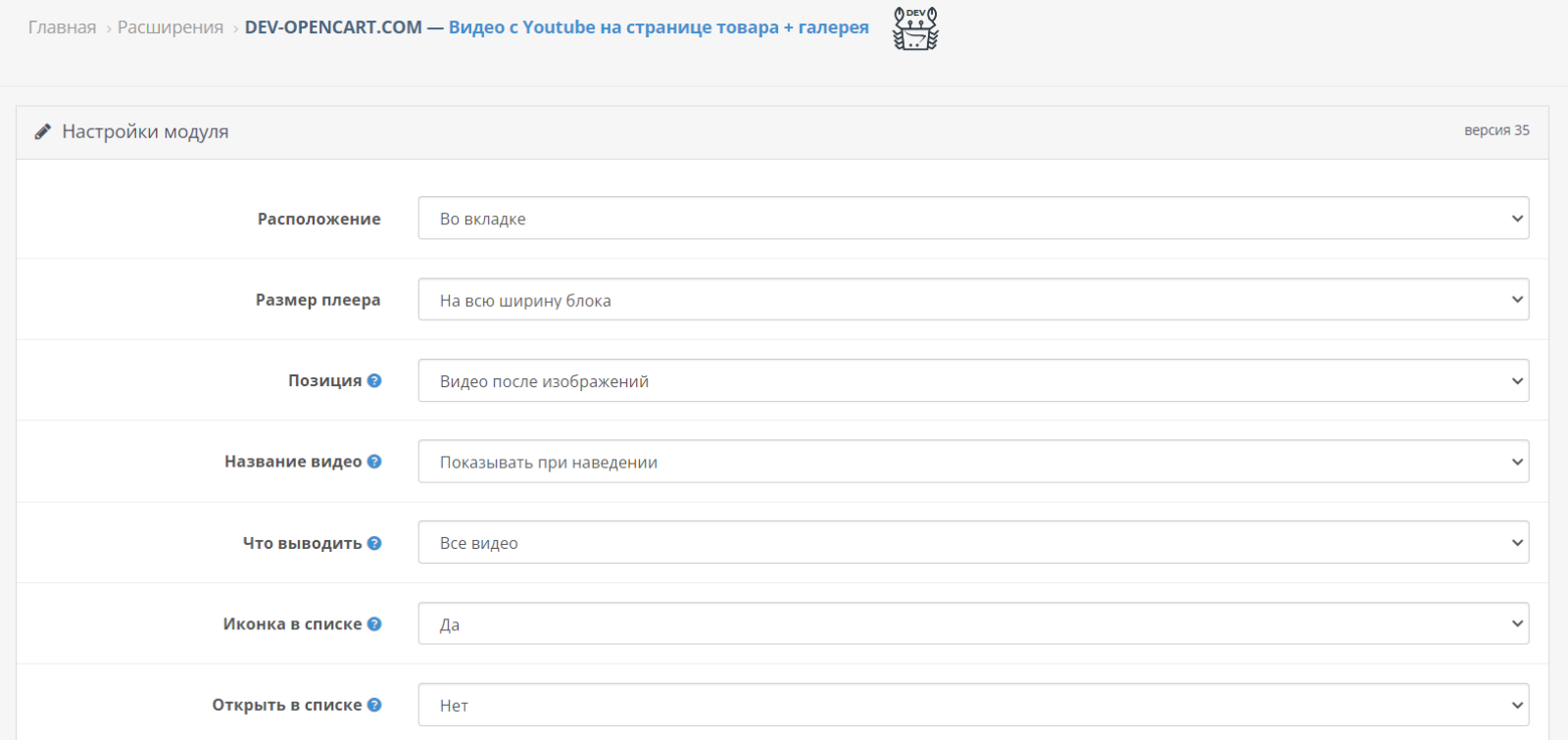This screenshot has width=1568, height=741.
Task: Click the help icon next to Иконка в списке
Action: [374, 623]
